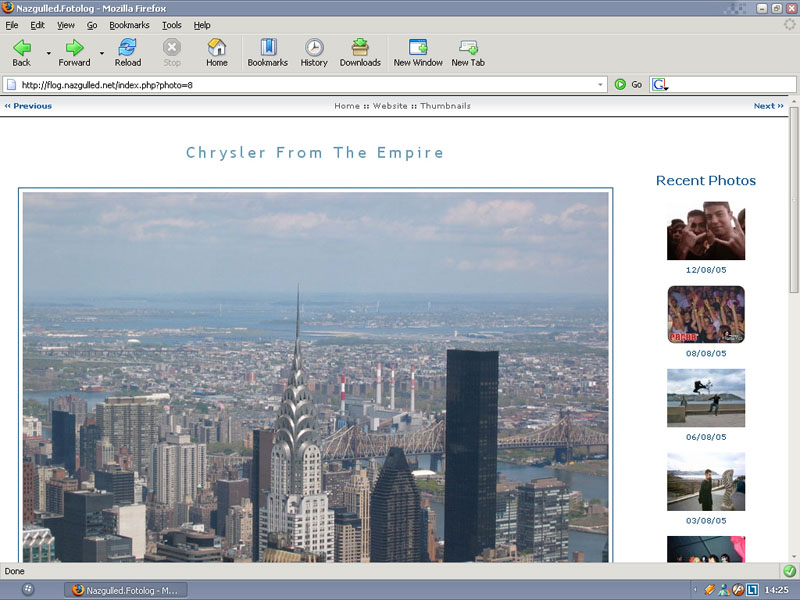Click the greyed-out Stop button

[x=171, y=53]
